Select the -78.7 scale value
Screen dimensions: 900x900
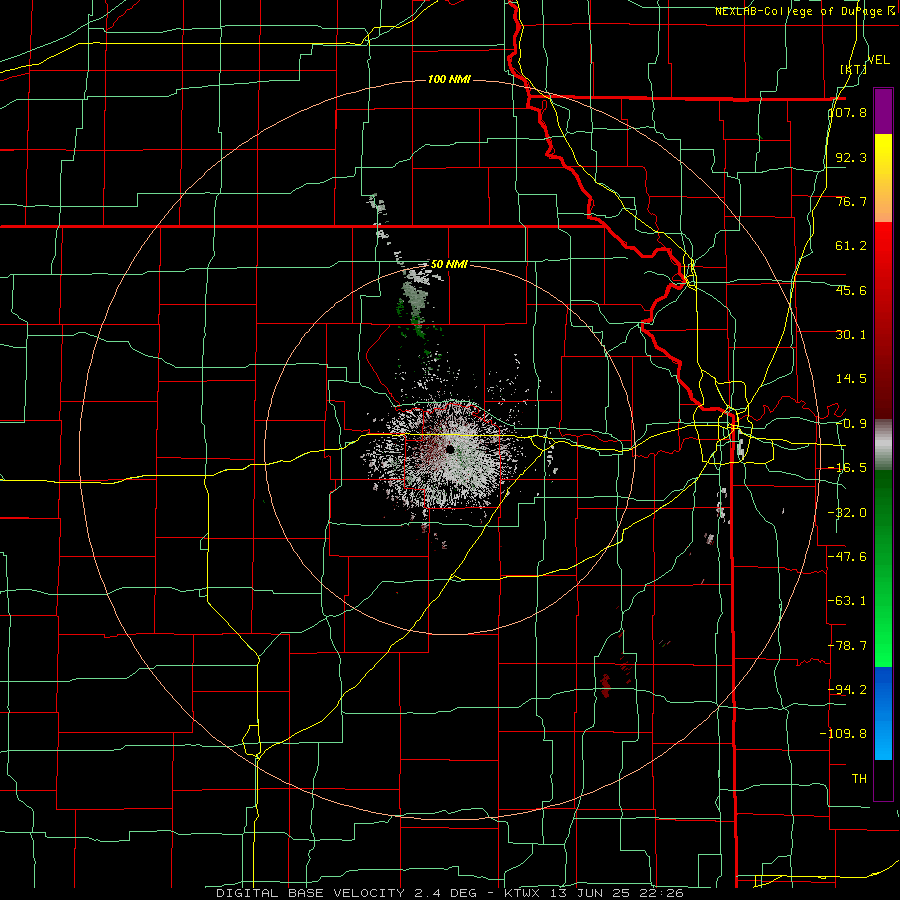click(x=847, y=646)
